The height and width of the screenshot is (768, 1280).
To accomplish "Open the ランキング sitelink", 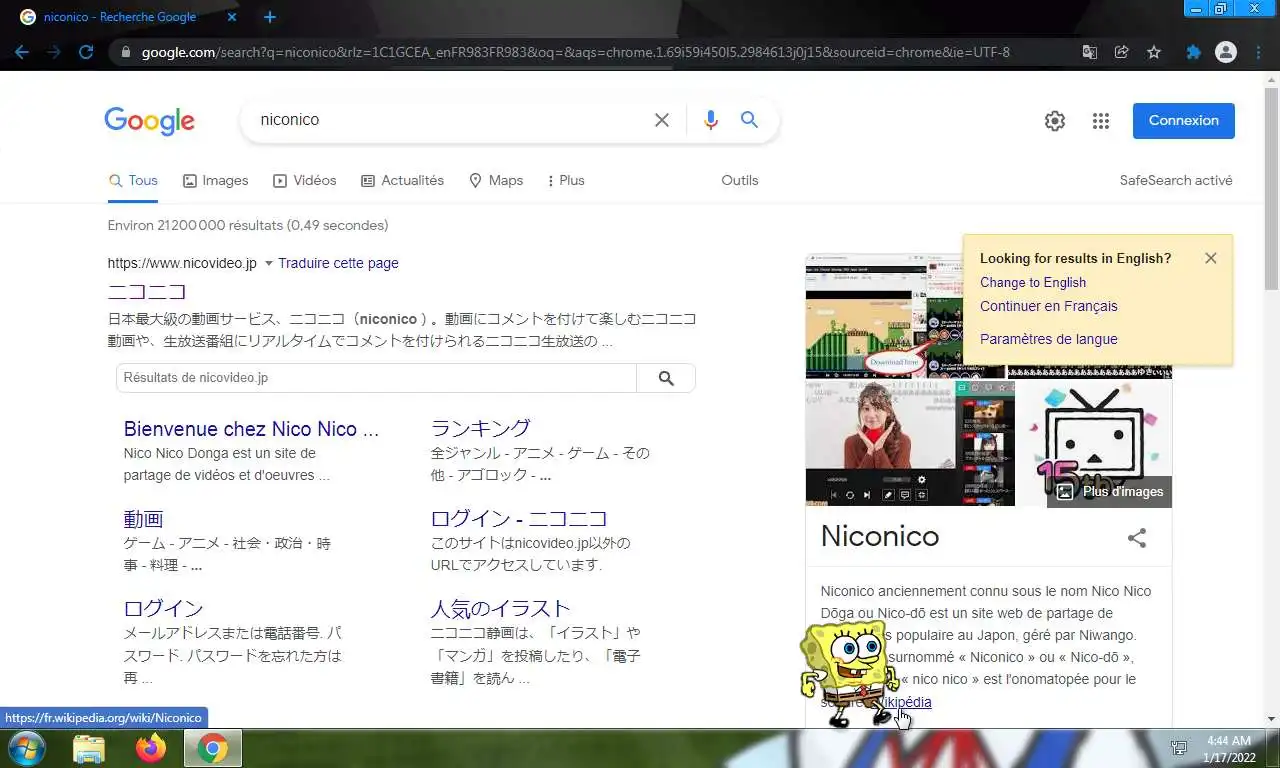I will coord(480,428).
